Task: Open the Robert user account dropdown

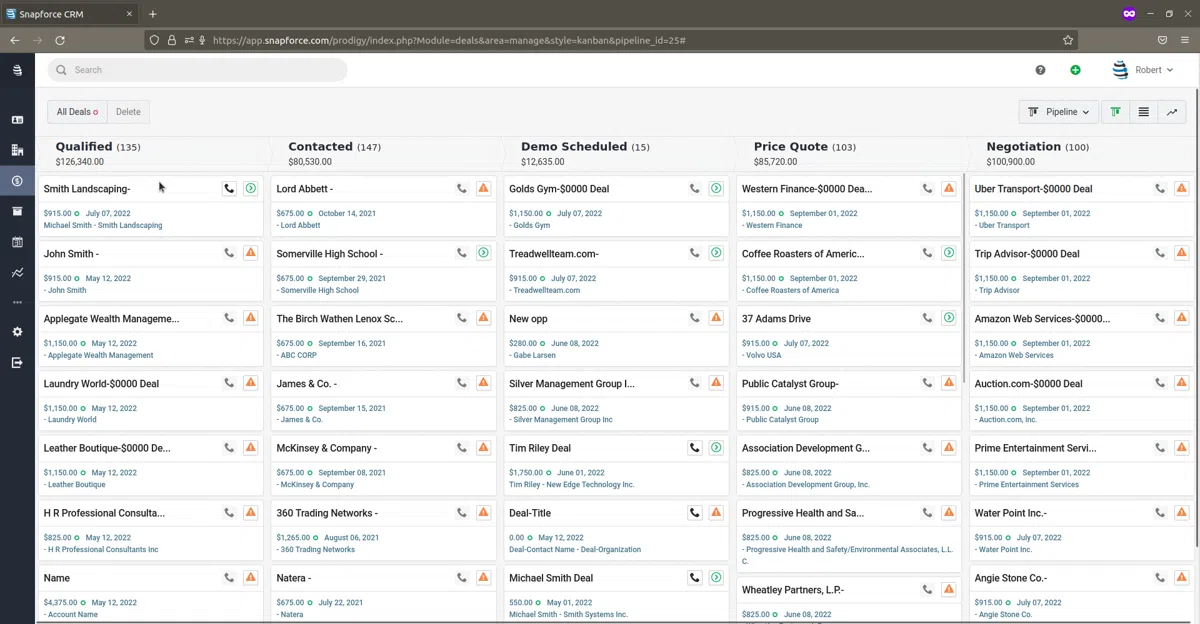Action: tap(1143, 70)
